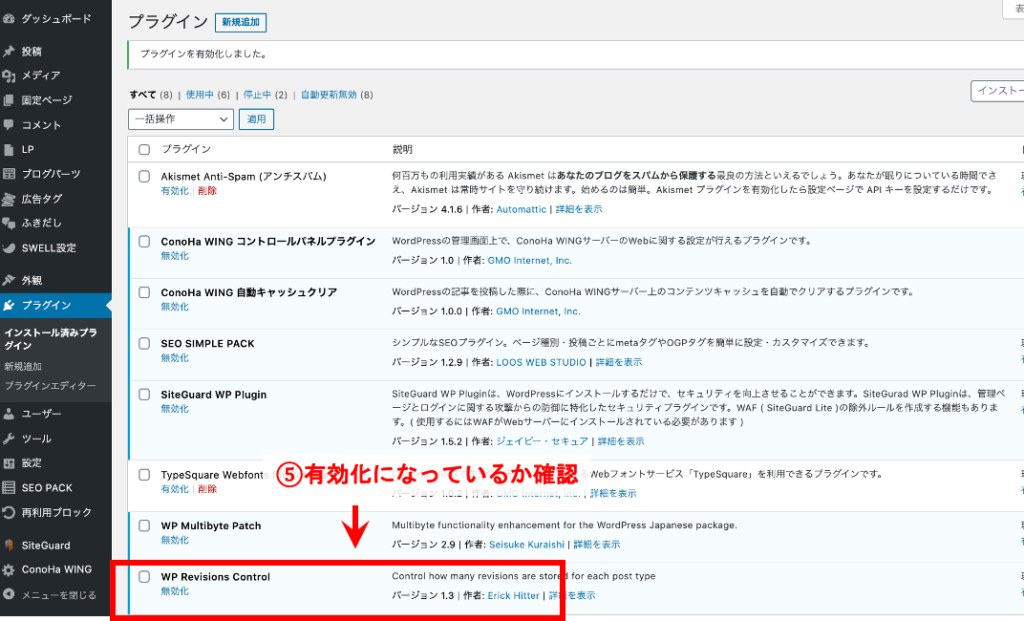Check the WP Revisions Control checkbox
This screenshot has height=621, width=1024.
coord(144,577)
